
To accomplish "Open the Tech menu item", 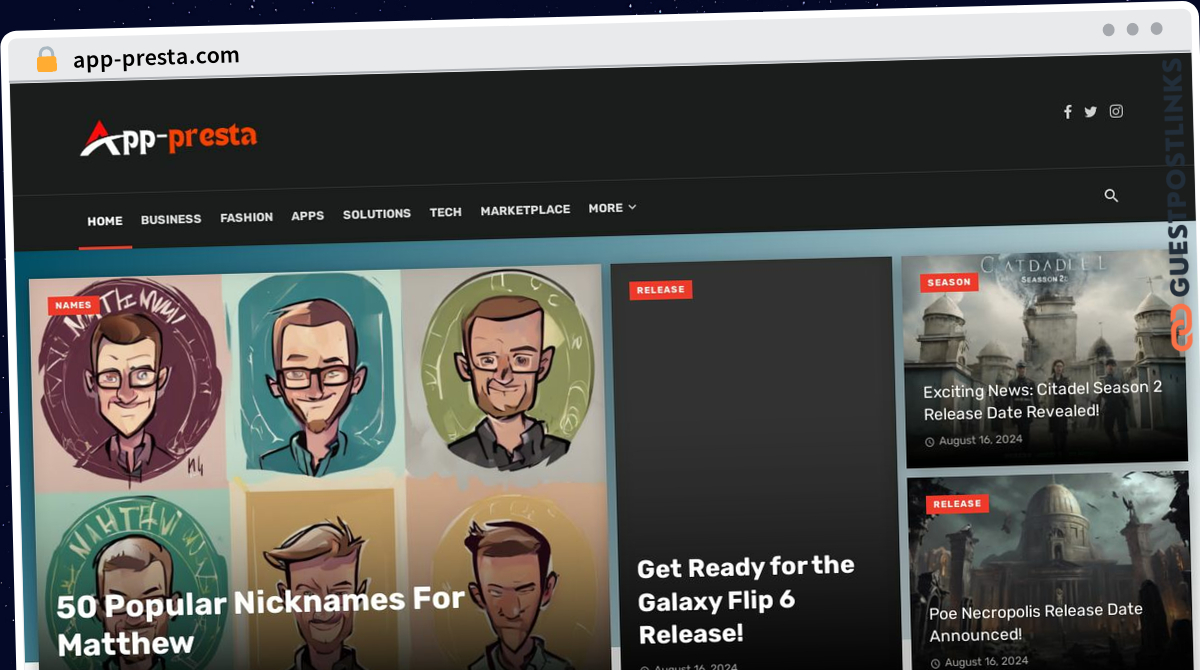I will pos(445,212).
